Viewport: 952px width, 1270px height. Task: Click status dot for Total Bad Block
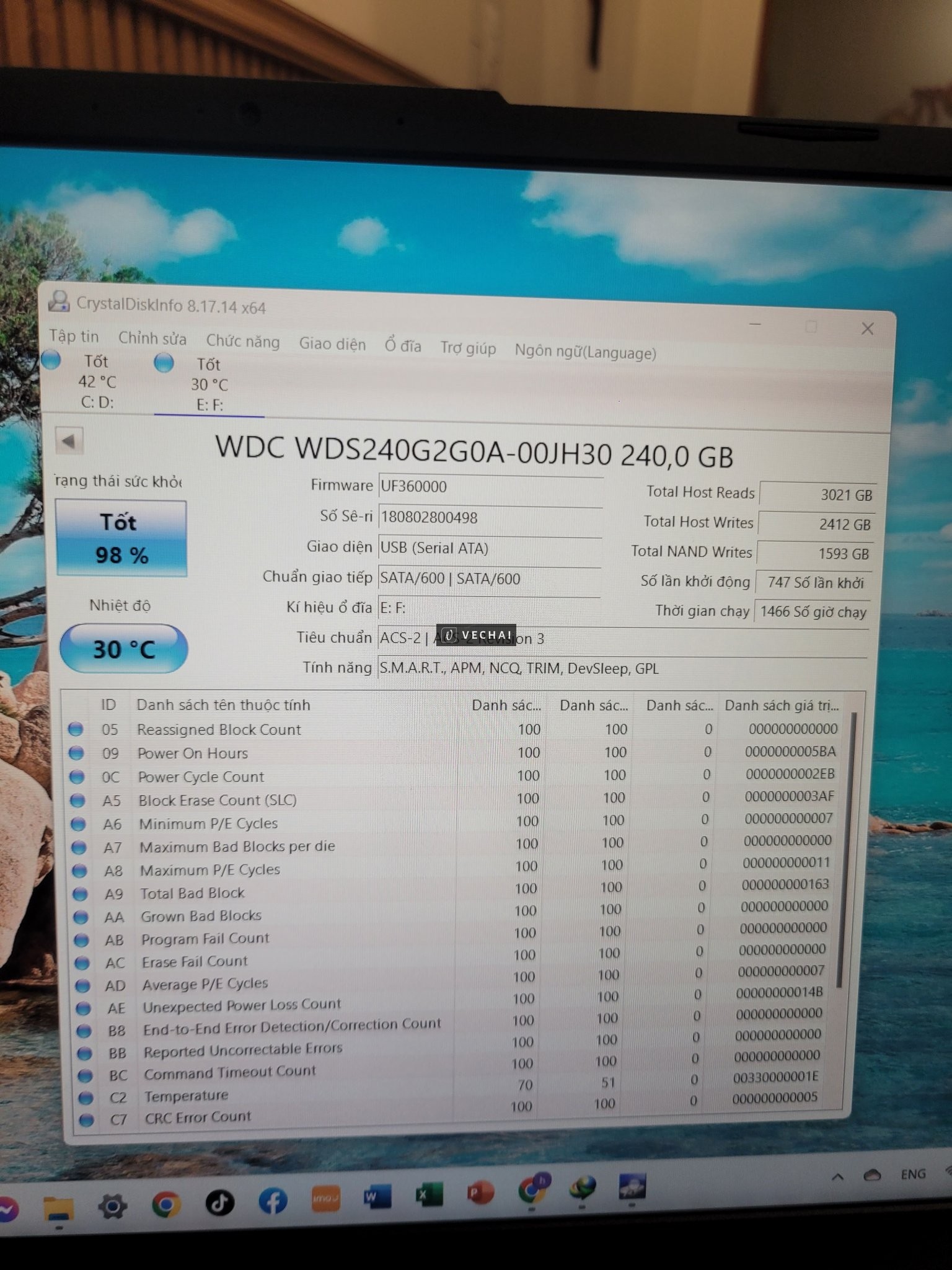(80, 894)
